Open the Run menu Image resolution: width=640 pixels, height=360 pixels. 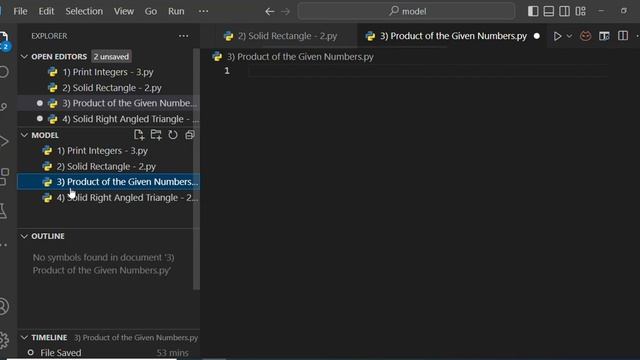pyautogui.click(x=176, y=11)
